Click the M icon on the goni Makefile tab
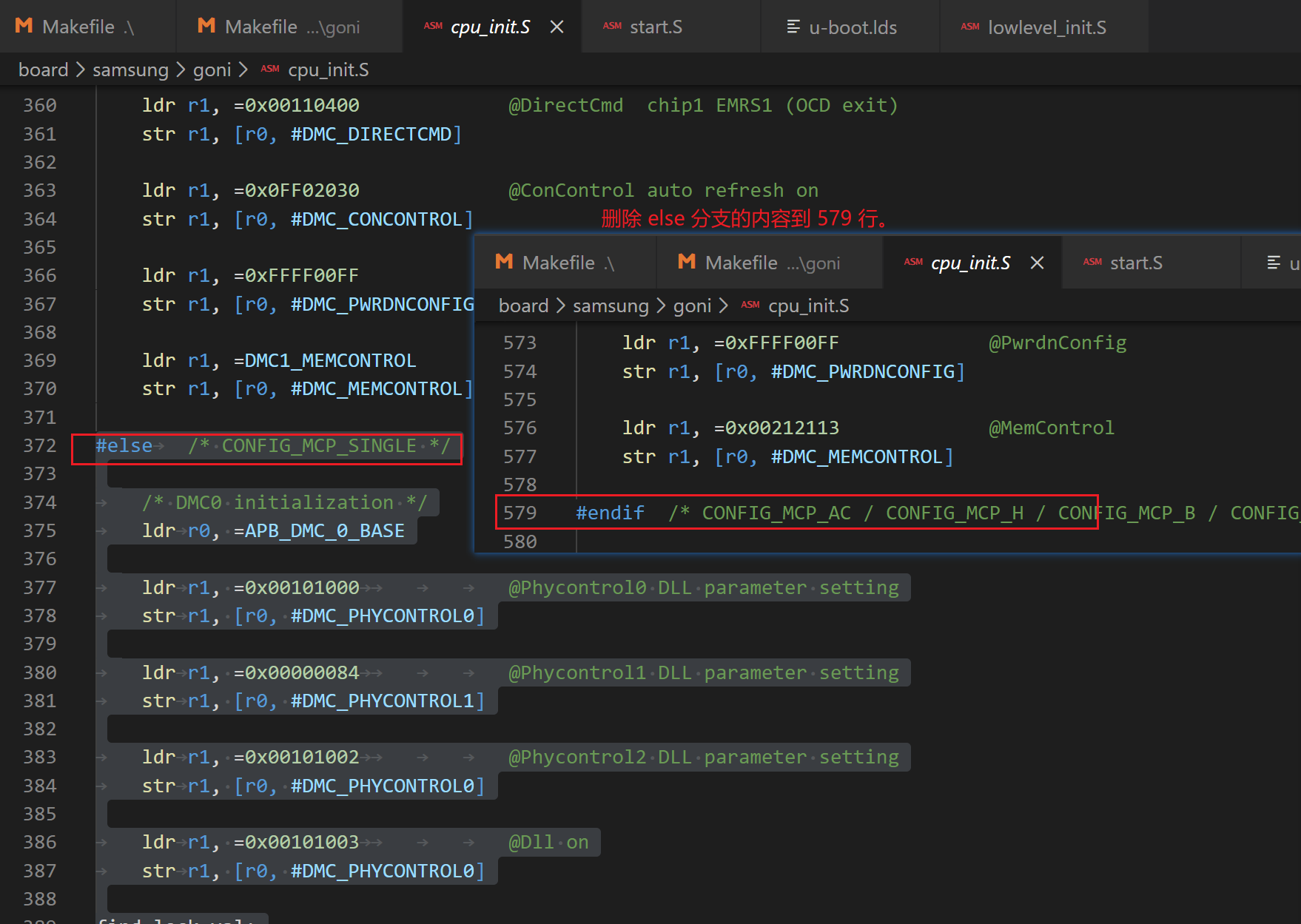 point(206,26)
